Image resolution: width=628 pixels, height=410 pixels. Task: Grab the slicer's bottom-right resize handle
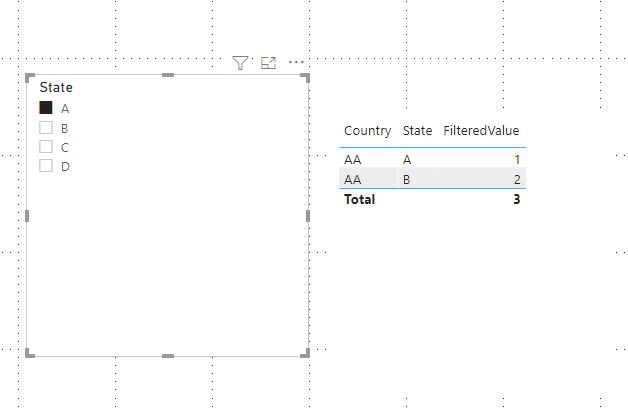click(306, 353)
